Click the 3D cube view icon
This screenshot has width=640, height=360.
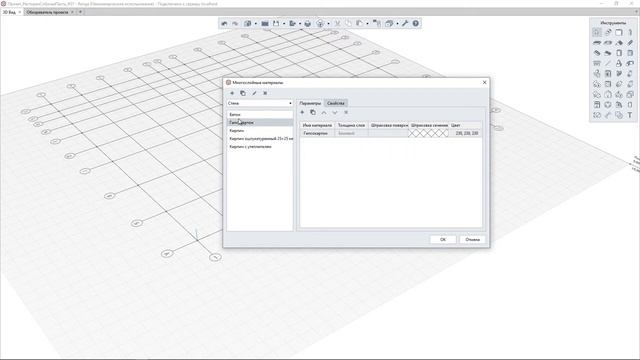(x=247, y=24)
